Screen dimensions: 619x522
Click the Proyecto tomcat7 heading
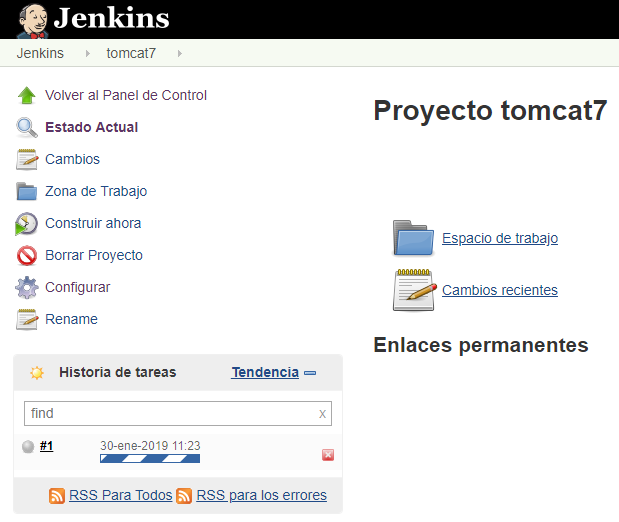click(x=490, y=110)
